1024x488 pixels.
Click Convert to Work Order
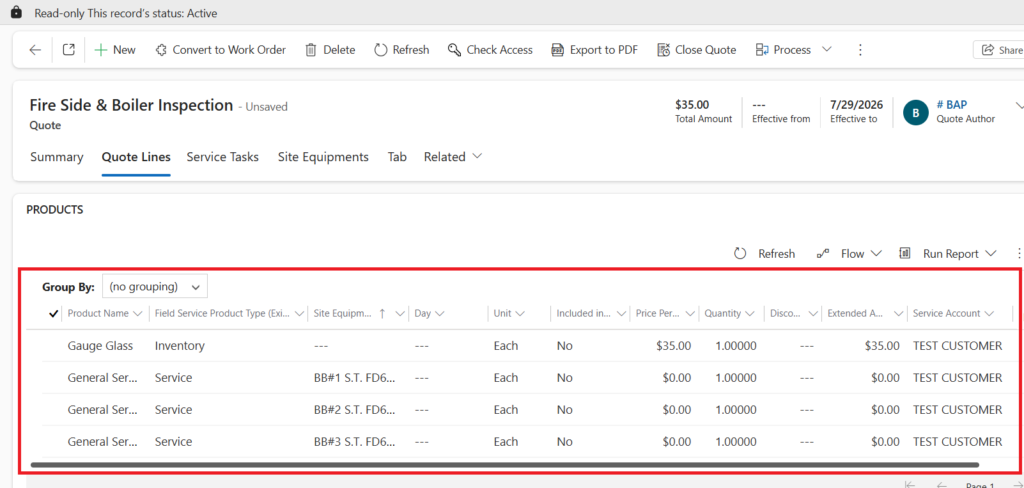(221, 50)
